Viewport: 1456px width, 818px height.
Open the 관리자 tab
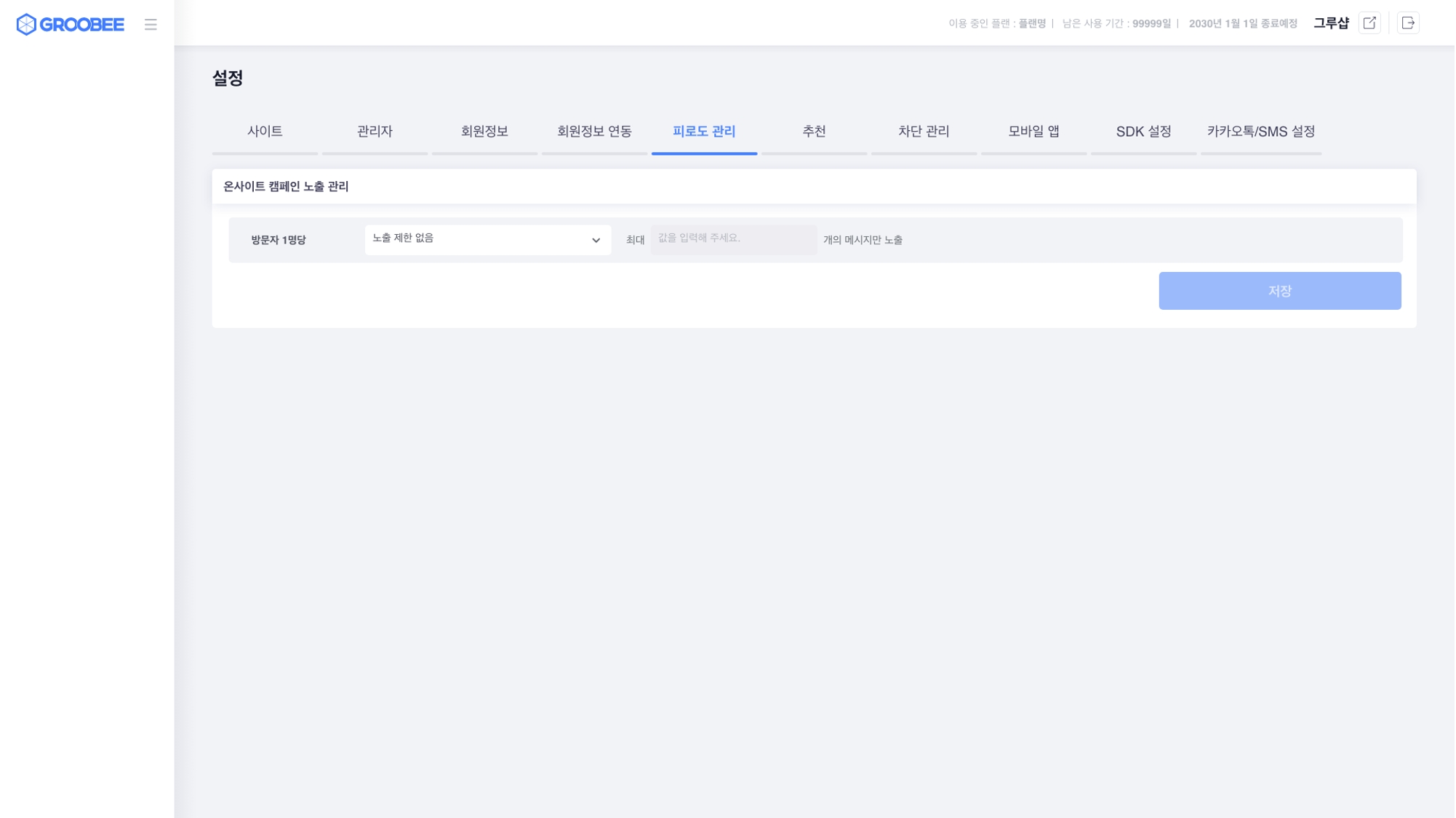point(375,132)
